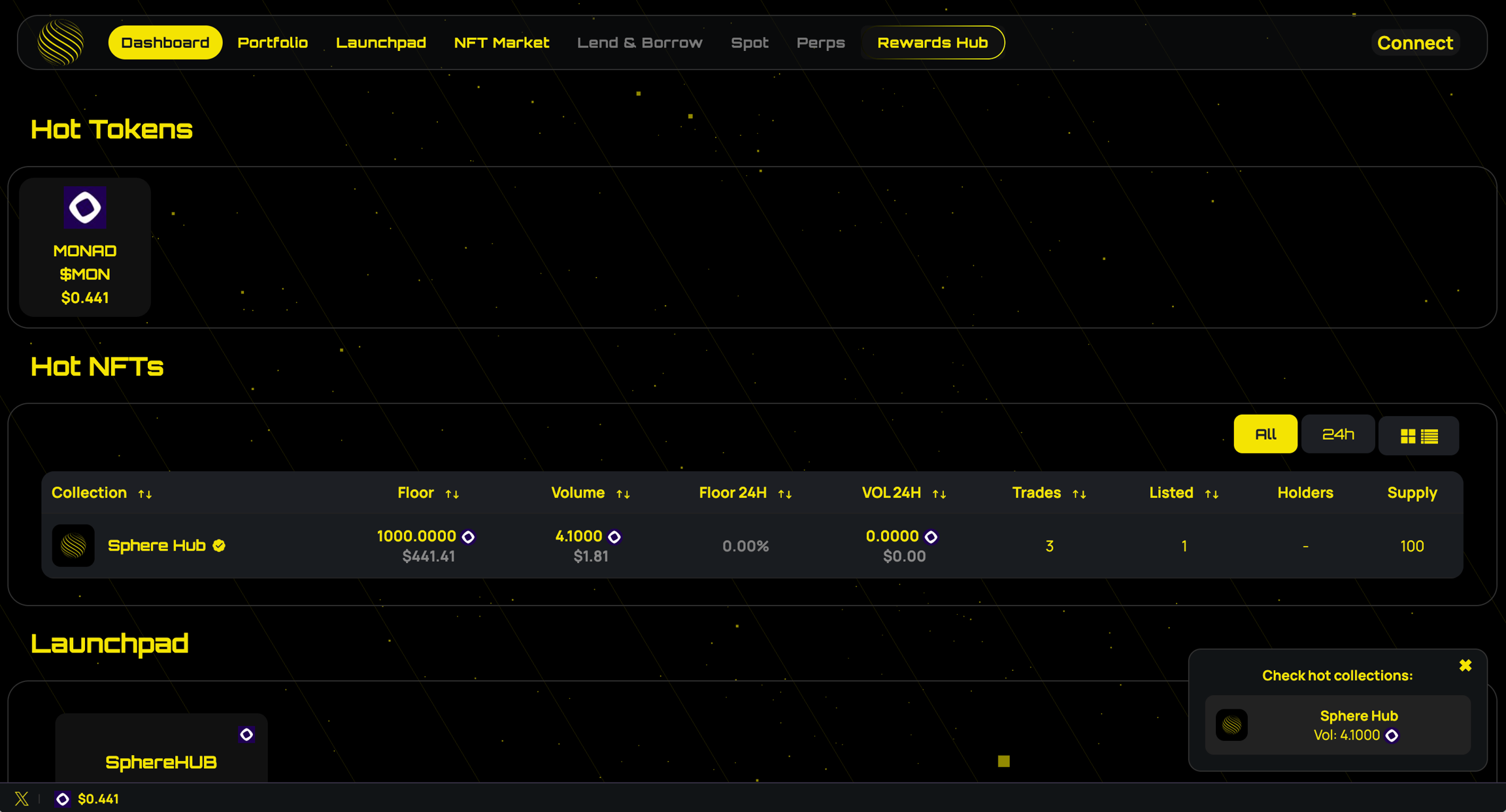Close the hot collections popup
The width and height of the screenshot is (1506, 812).
(x=1465, y=665)
